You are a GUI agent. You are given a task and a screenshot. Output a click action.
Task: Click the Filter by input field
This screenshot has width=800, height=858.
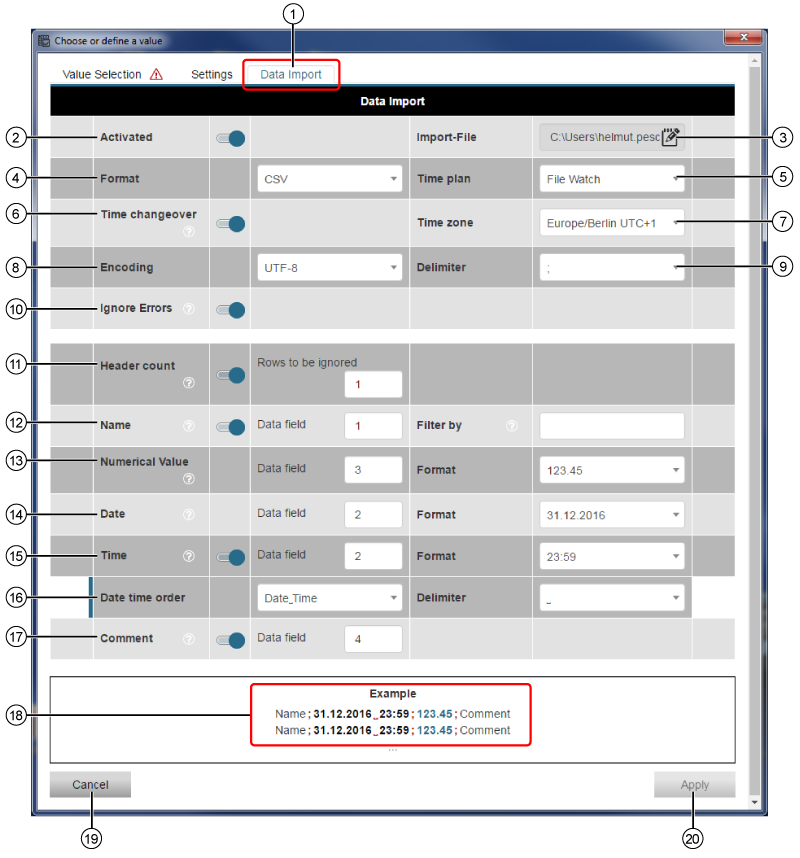(x=612, y=426)
